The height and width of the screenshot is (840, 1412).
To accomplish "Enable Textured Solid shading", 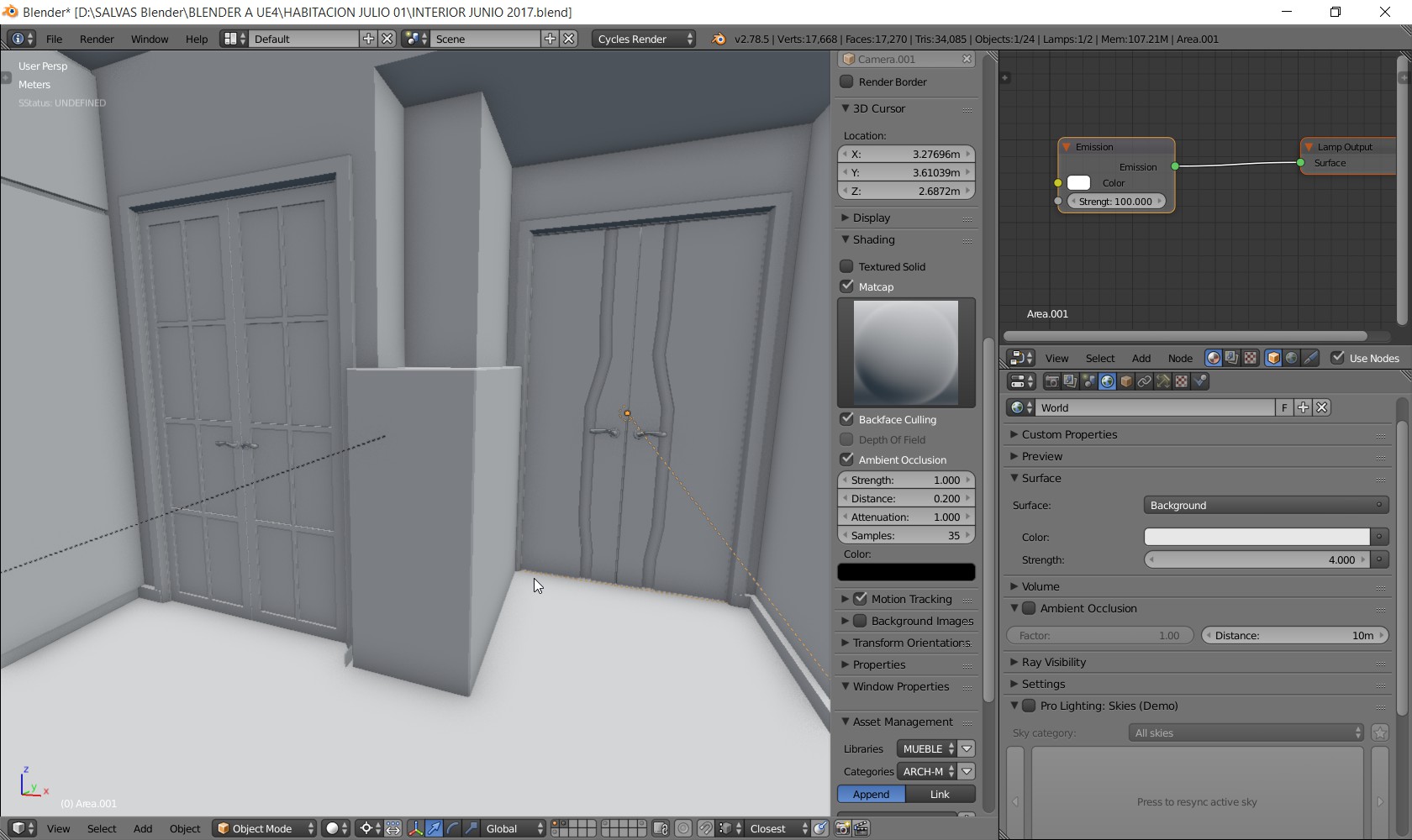I will point(846,266).
